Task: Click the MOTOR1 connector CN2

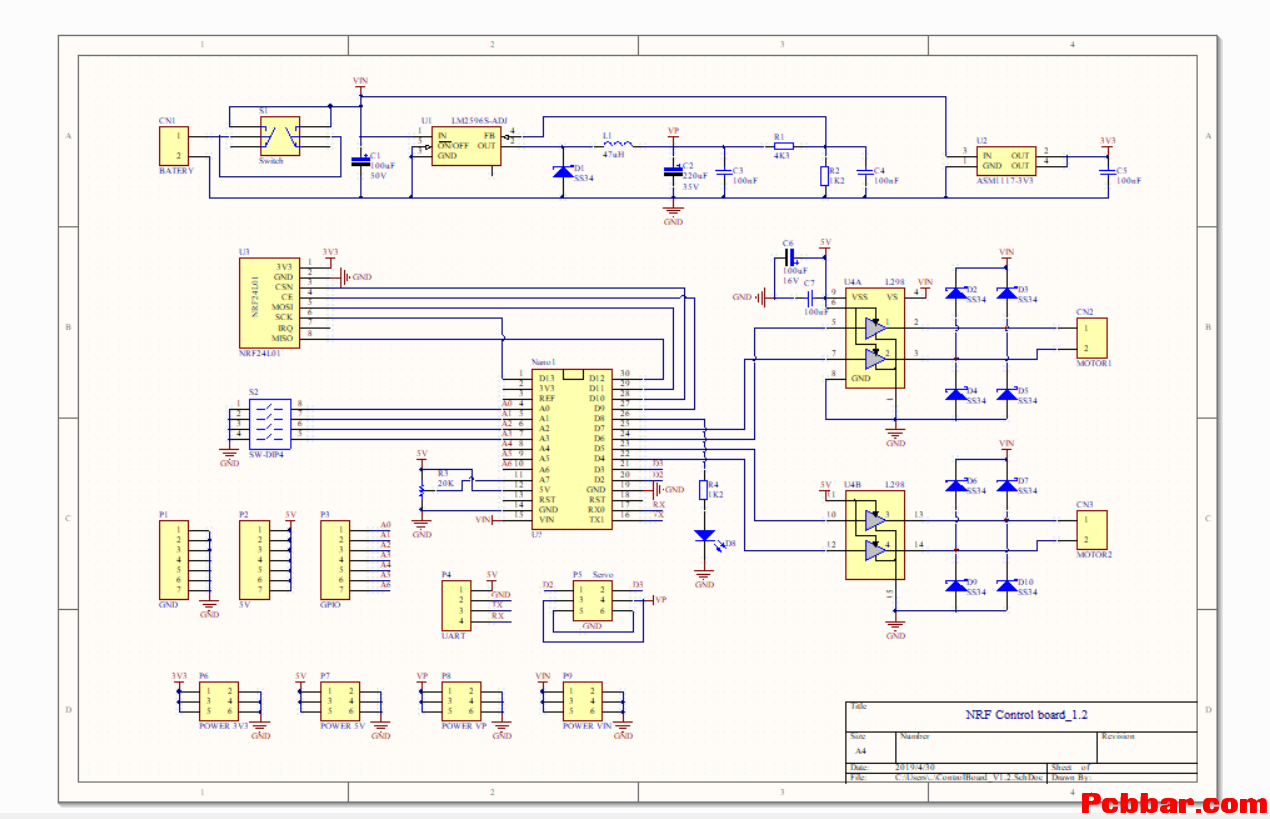Action: (1091, 338)
